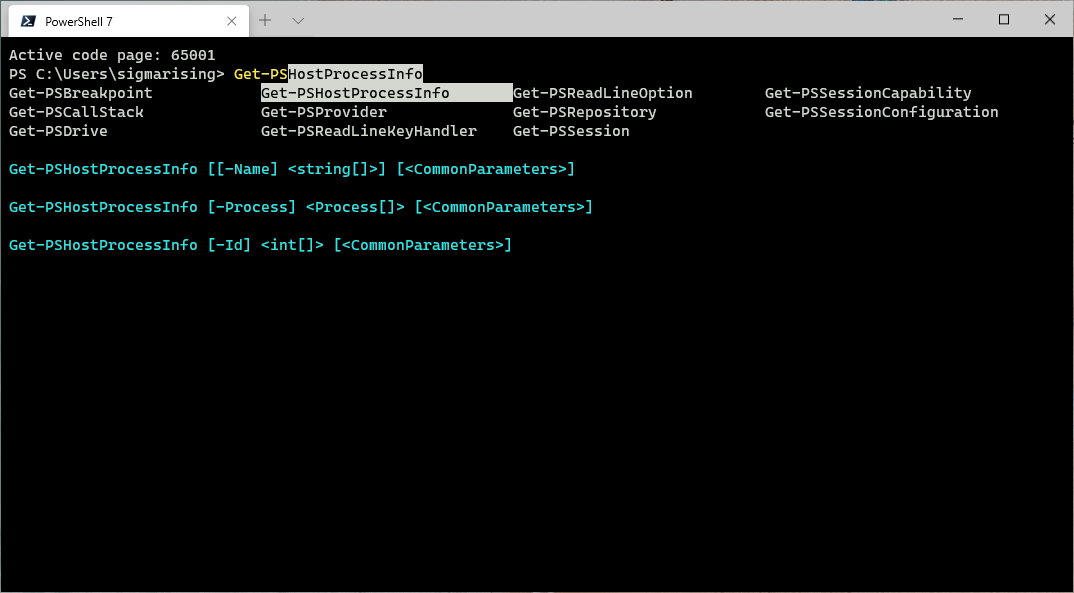Close the PowerShell 7 tab

pyautogui.click(x=231, y=20)
